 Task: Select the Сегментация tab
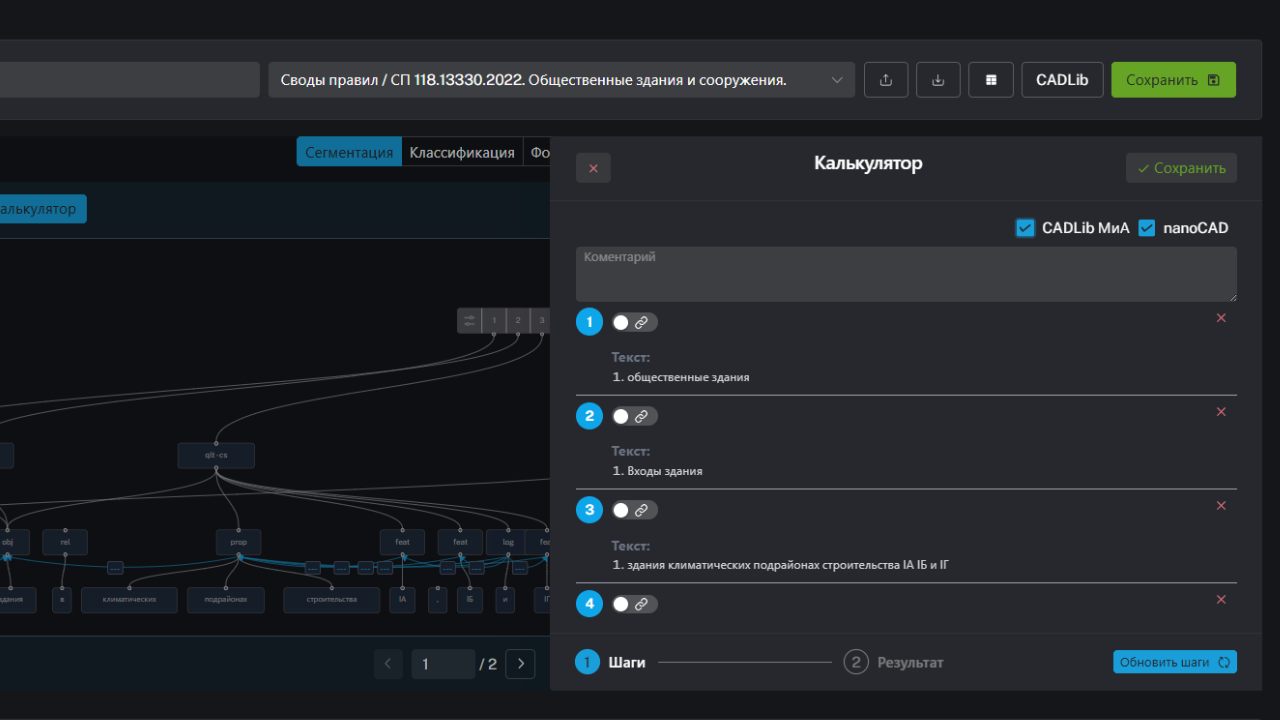pyautogui.click(x=349, y=152)
